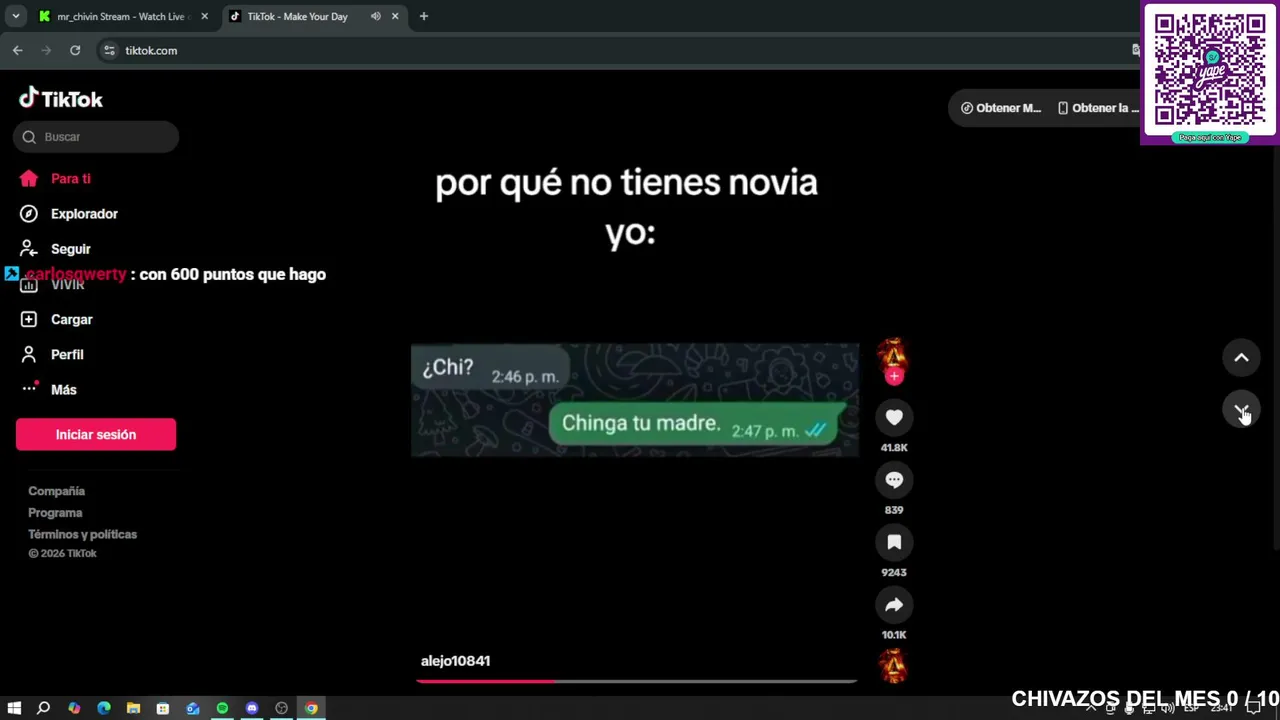
Task: Open Spotify from the taskbar
Action: pos(222,708)
